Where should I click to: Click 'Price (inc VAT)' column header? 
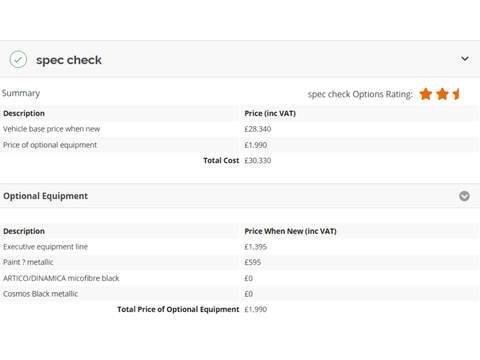(270, 113)
